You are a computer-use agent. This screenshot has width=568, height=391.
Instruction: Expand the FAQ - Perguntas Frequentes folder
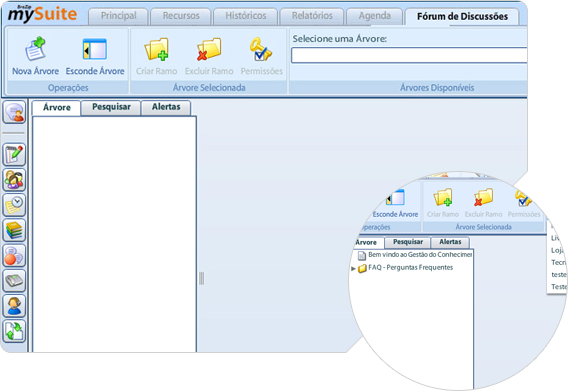coord(353,269)
